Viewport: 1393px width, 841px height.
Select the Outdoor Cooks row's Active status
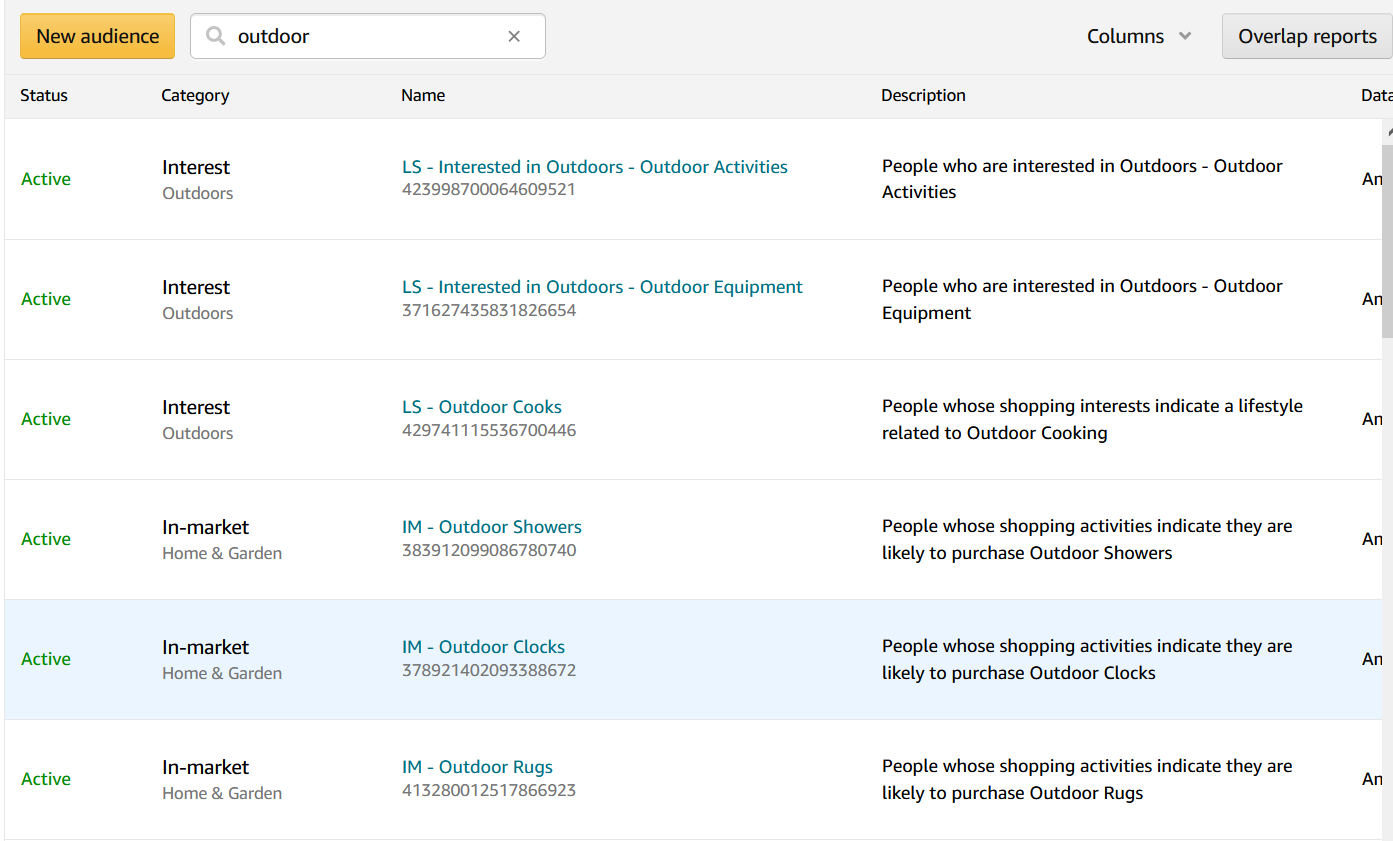46,419
